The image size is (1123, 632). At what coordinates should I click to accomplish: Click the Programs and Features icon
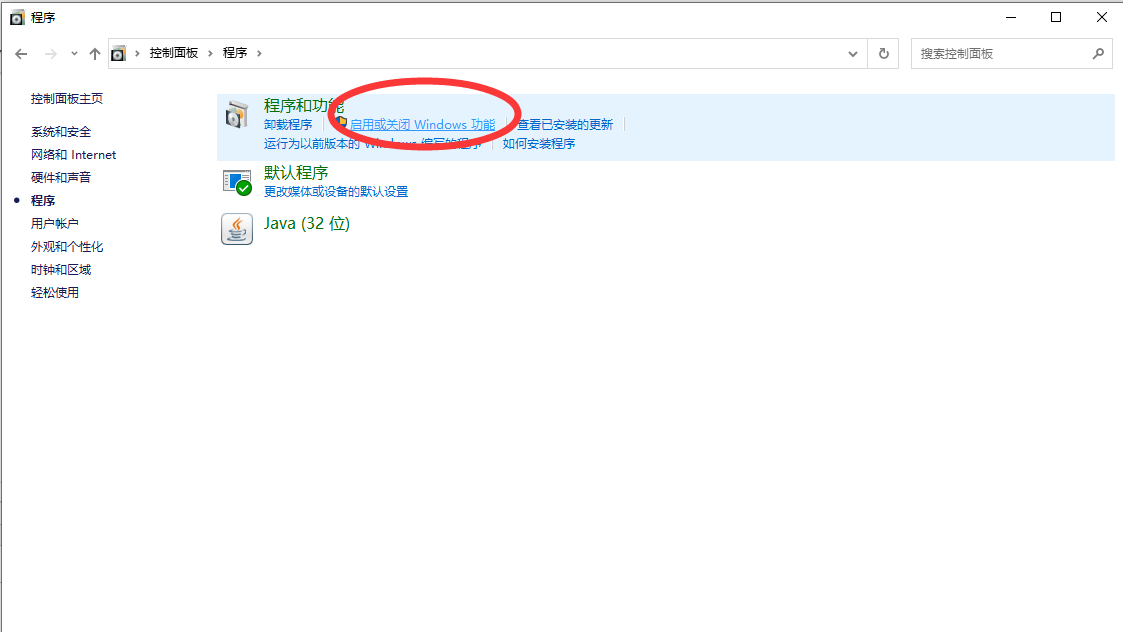[236, 115]
